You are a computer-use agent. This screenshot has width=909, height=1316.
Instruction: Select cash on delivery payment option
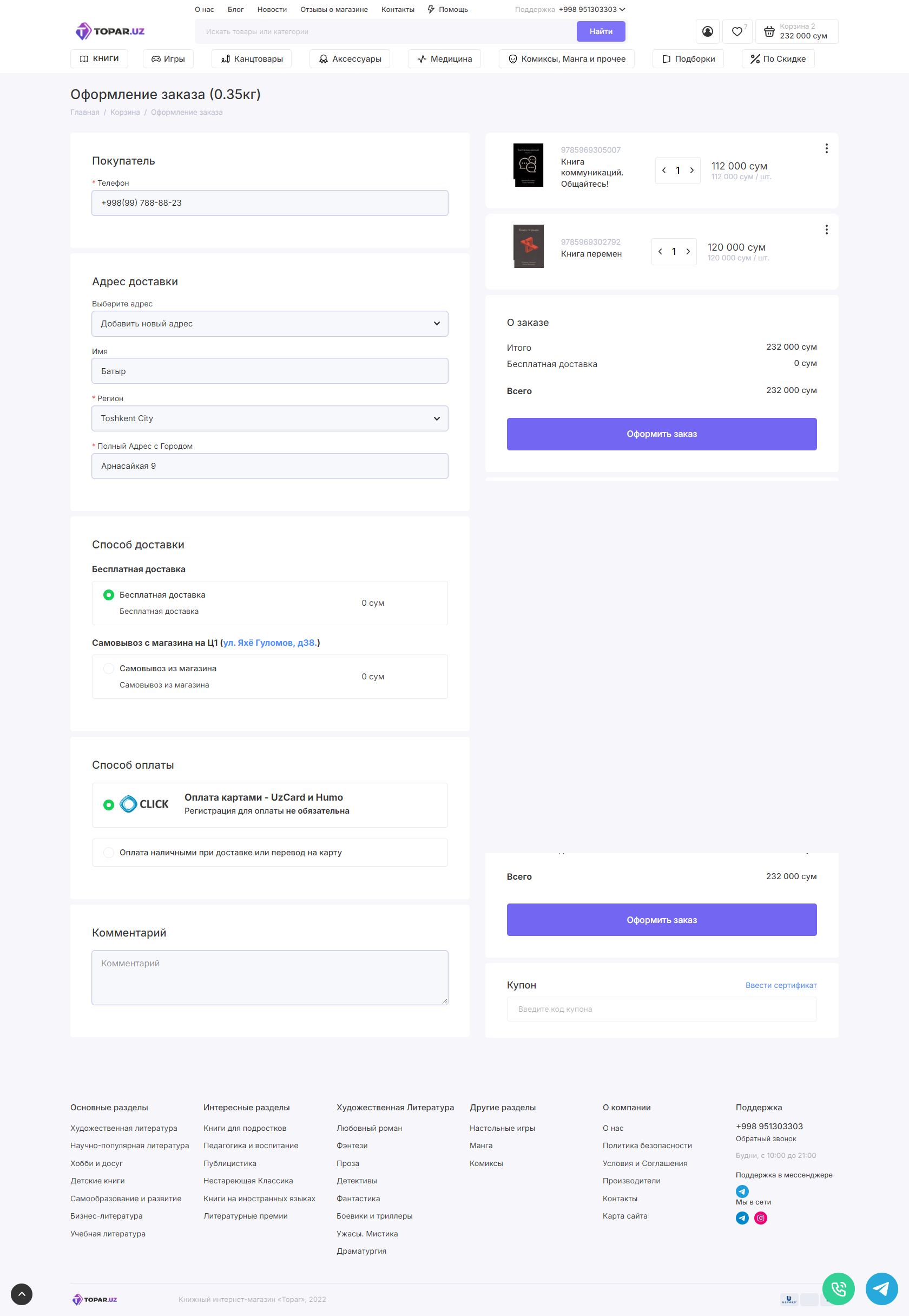[x=109, y=853]
